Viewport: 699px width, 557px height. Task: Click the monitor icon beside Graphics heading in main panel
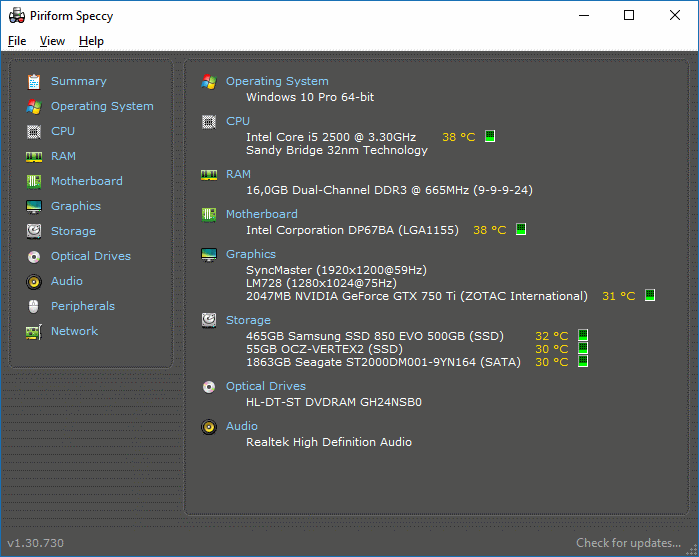pos(209,255)
